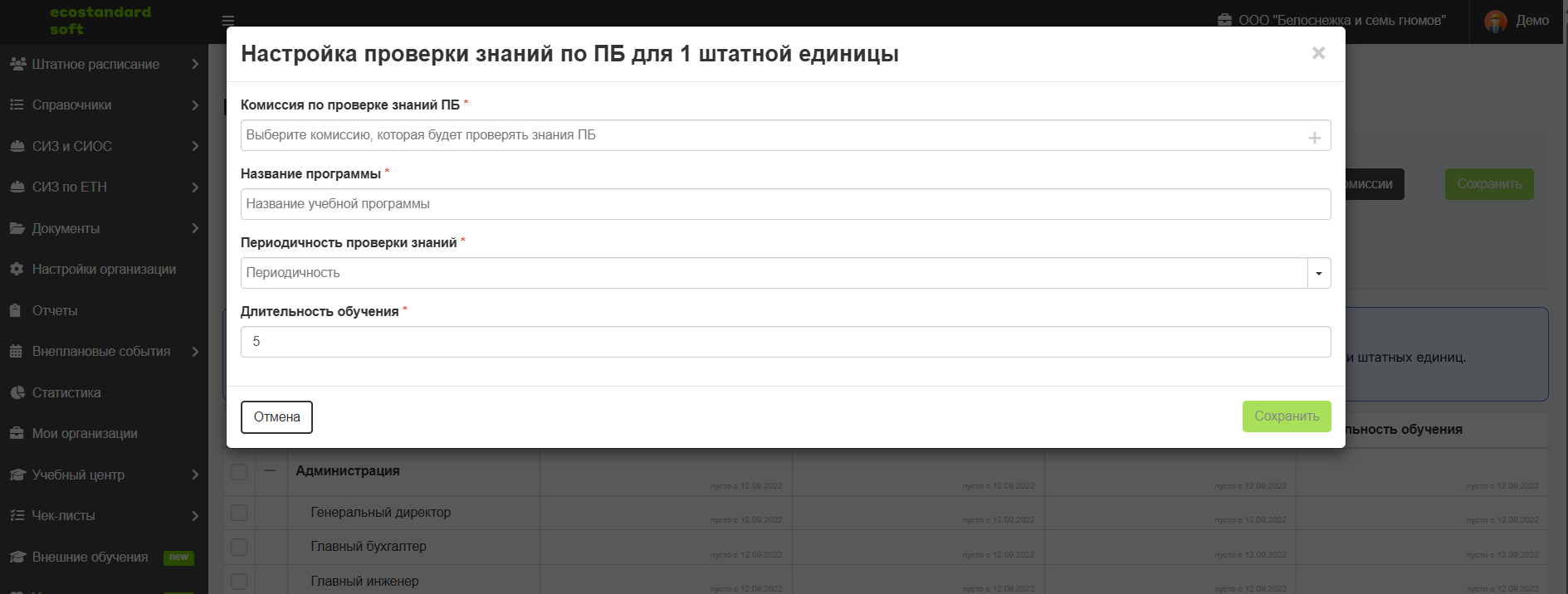This screenshot has width=1568, height=594.
Task: Close the knowledge check settings dialog
Action: point(1318,53)
